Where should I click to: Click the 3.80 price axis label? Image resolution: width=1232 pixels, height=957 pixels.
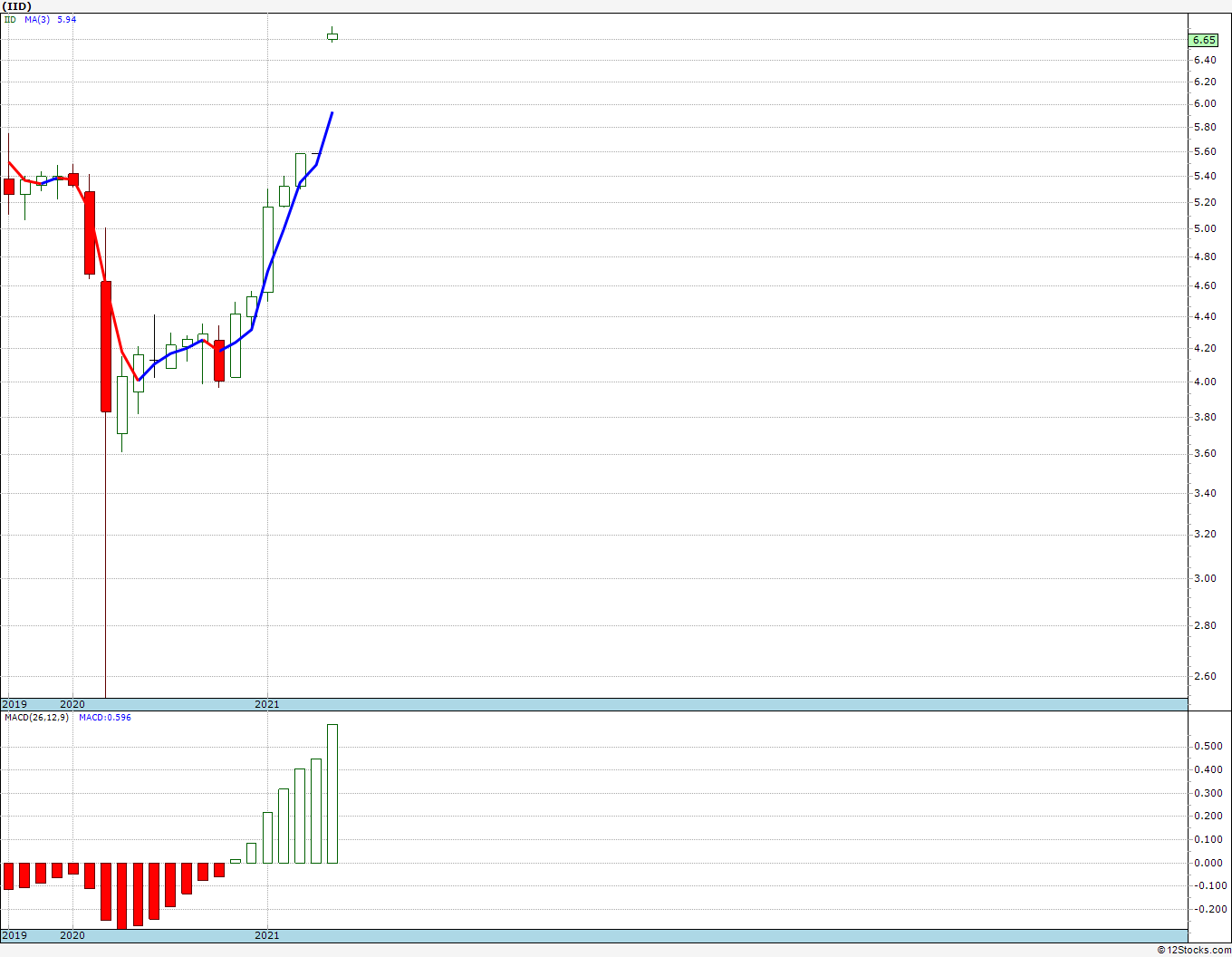(x=1205, y=418)
